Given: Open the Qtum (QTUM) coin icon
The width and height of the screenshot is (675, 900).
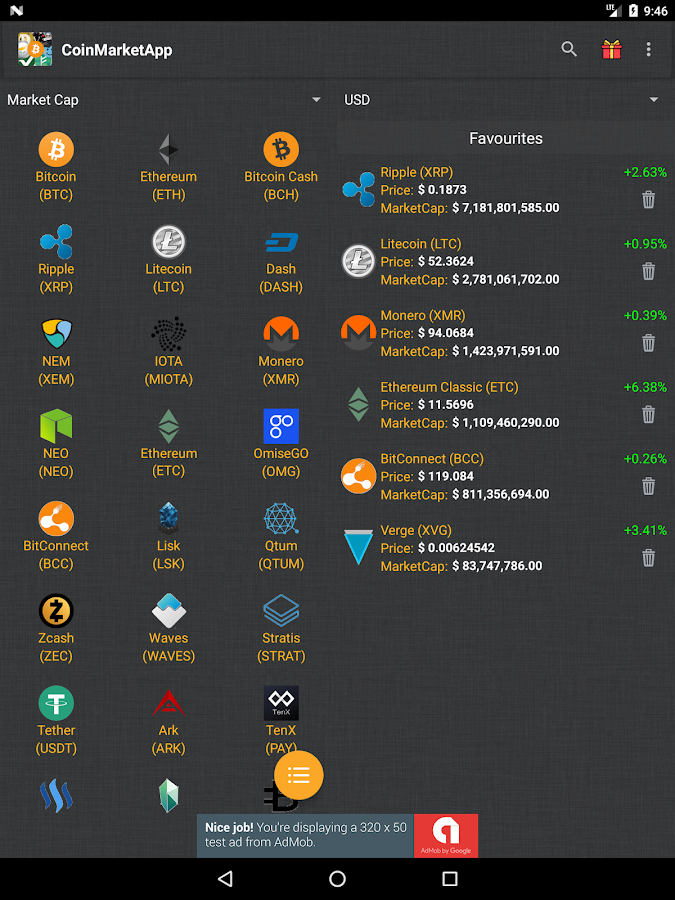Looking at the screenshot, I should pyautogui.click(x=281, y=518).
